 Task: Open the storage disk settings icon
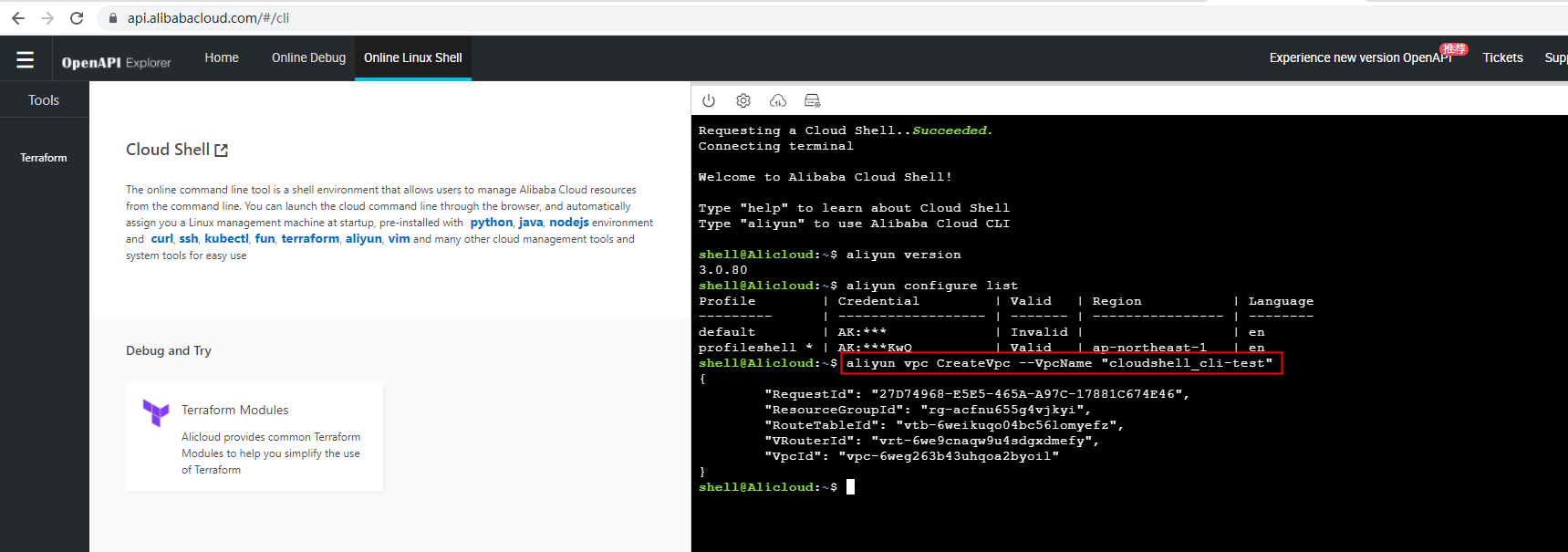[x=813, y=100]
